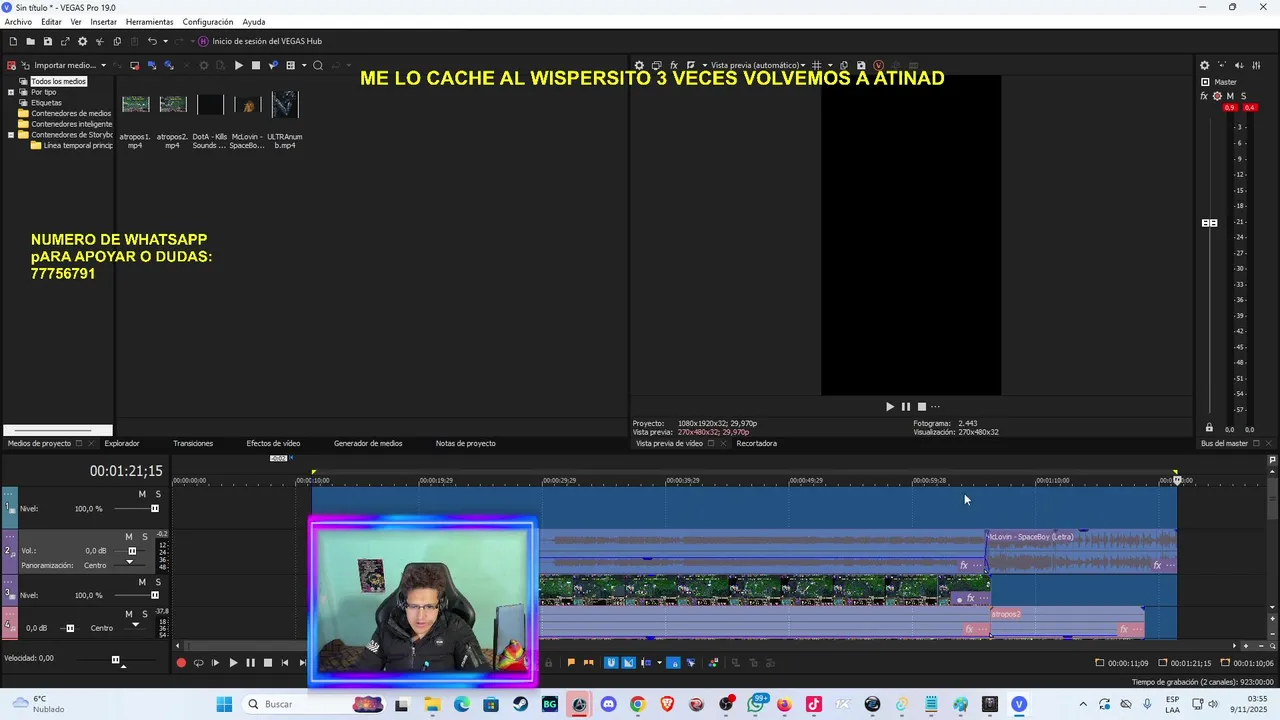
Task: Open preview properties gear in video preview
Action: [x=640, y=65]
